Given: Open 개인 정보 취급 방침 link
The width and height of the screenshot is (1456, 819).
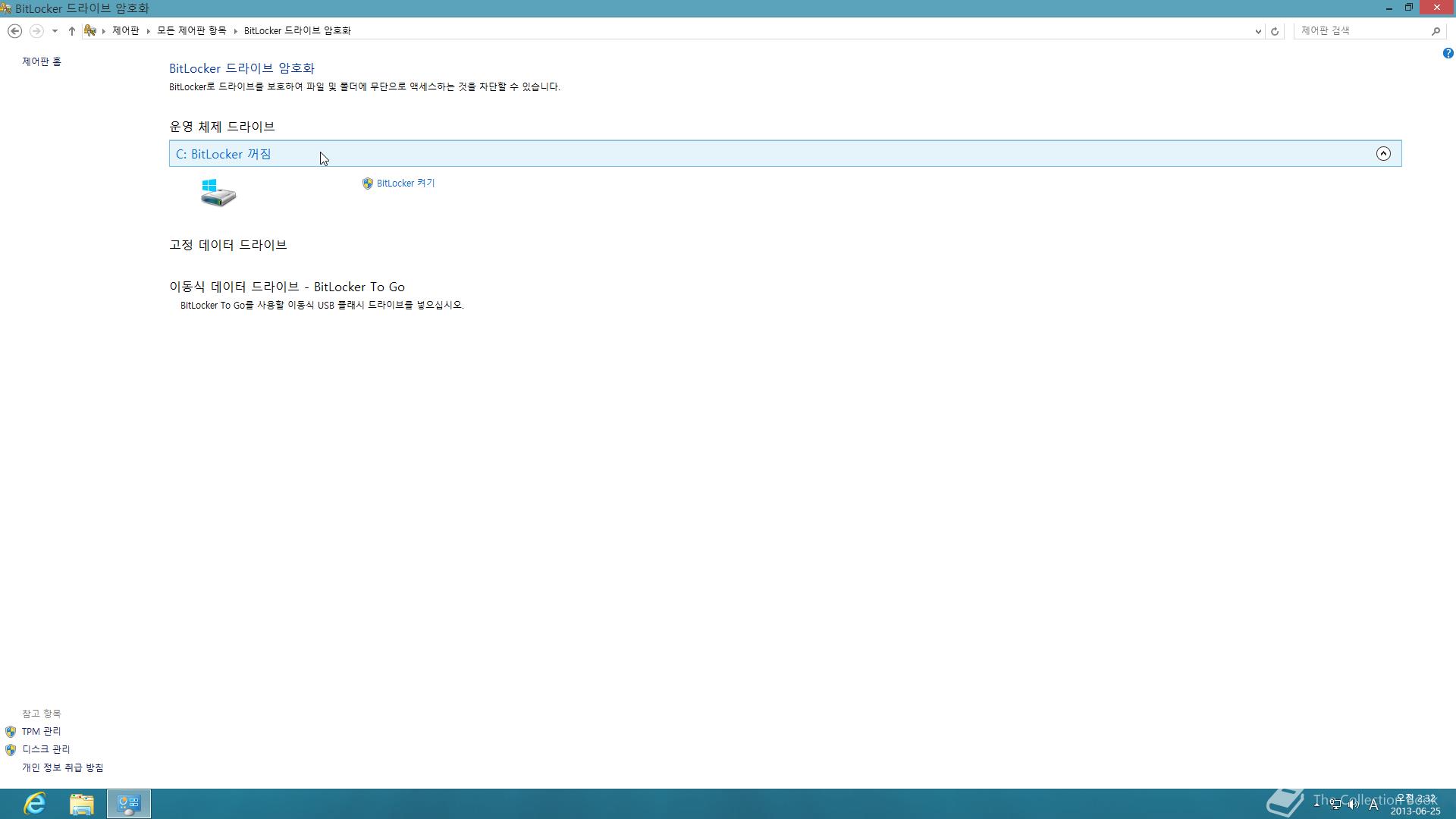Looking at the screenshot, I should click(63, 767).
